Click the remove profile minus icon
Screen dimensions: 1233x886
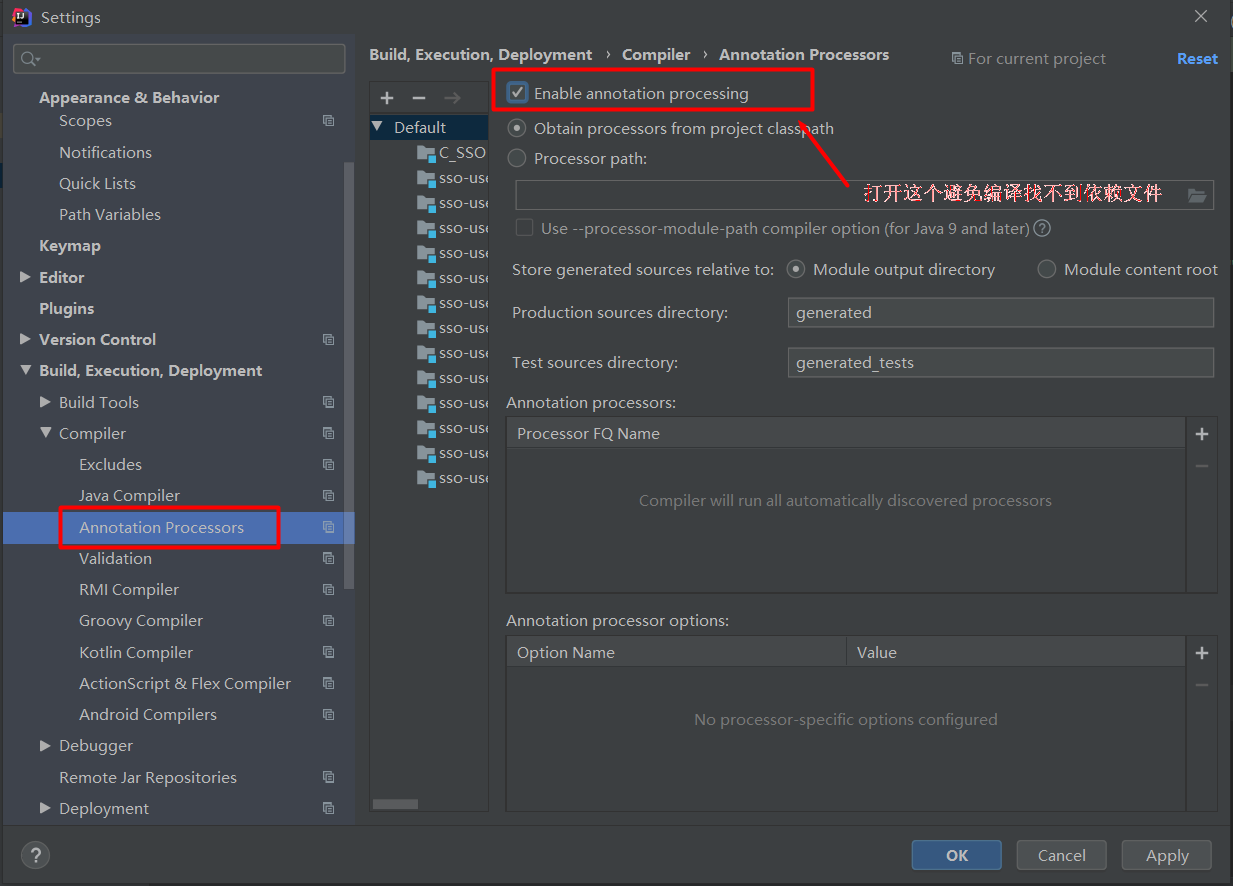(419, 98)
